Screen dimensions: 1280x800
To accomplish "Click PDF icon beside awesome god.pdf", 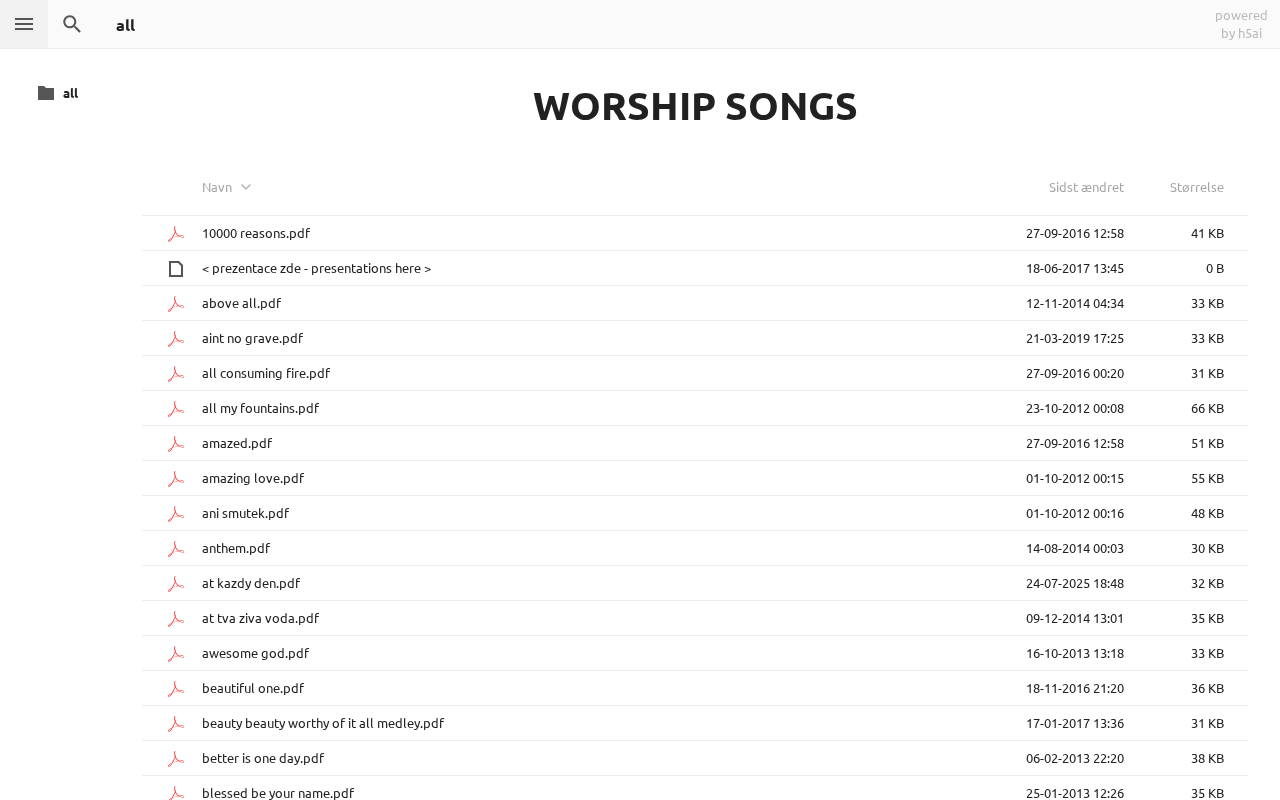I will (x=176, y=654).
